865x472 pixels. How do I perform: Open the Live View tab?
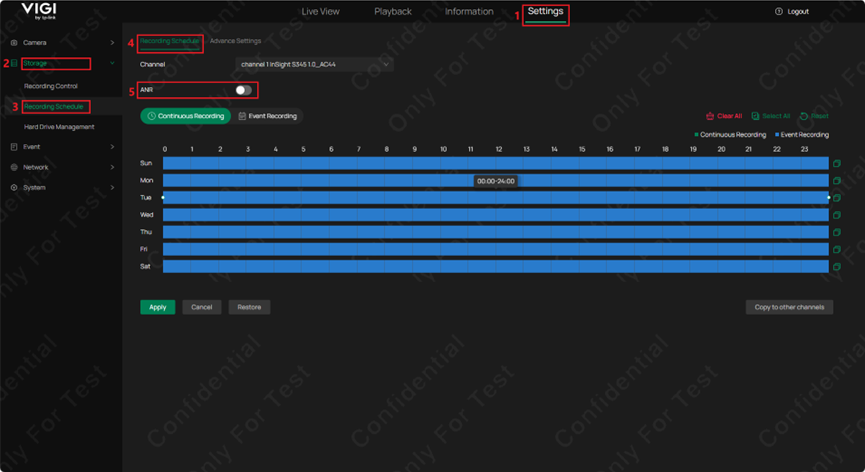tap(321, 12)
